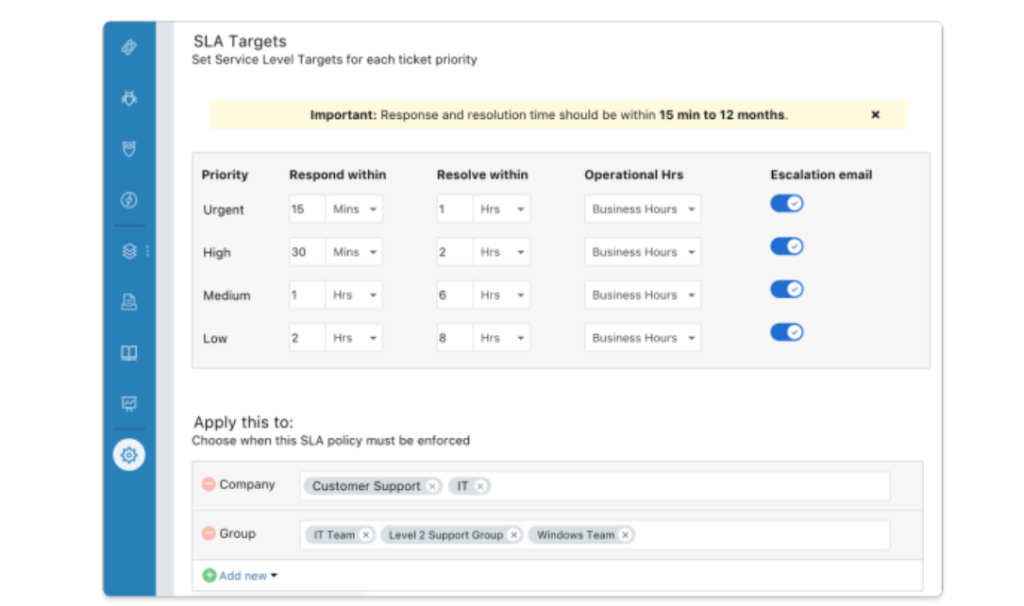
Task: Toggle escalation email for Low priority
Action: 786,332
